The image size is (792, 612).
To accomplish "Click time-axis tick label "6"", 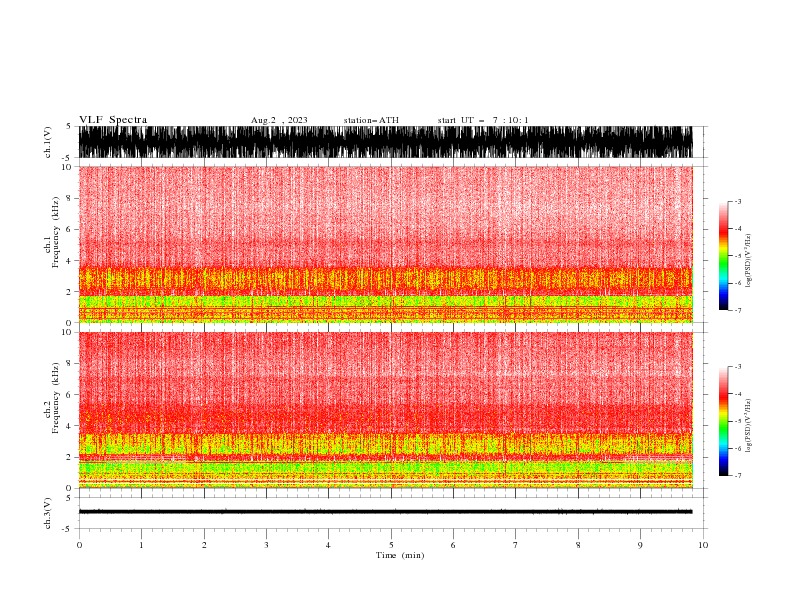I will tap(453, 545).
